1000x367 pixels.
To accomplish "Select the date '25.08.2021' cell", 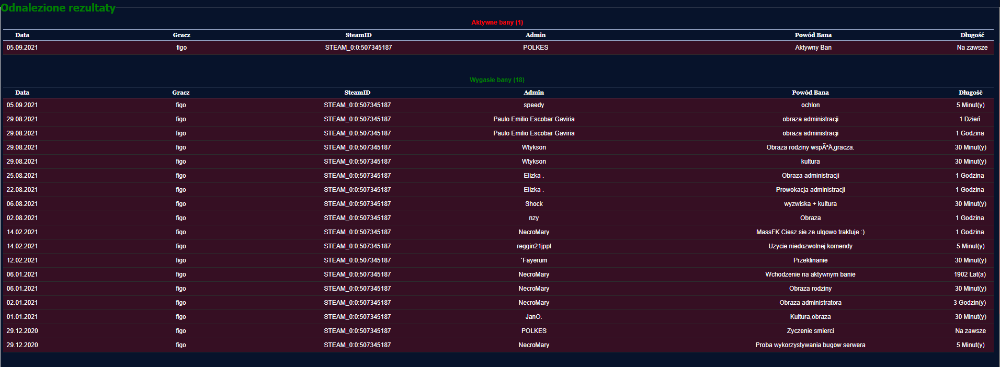I will click(22, 176).
